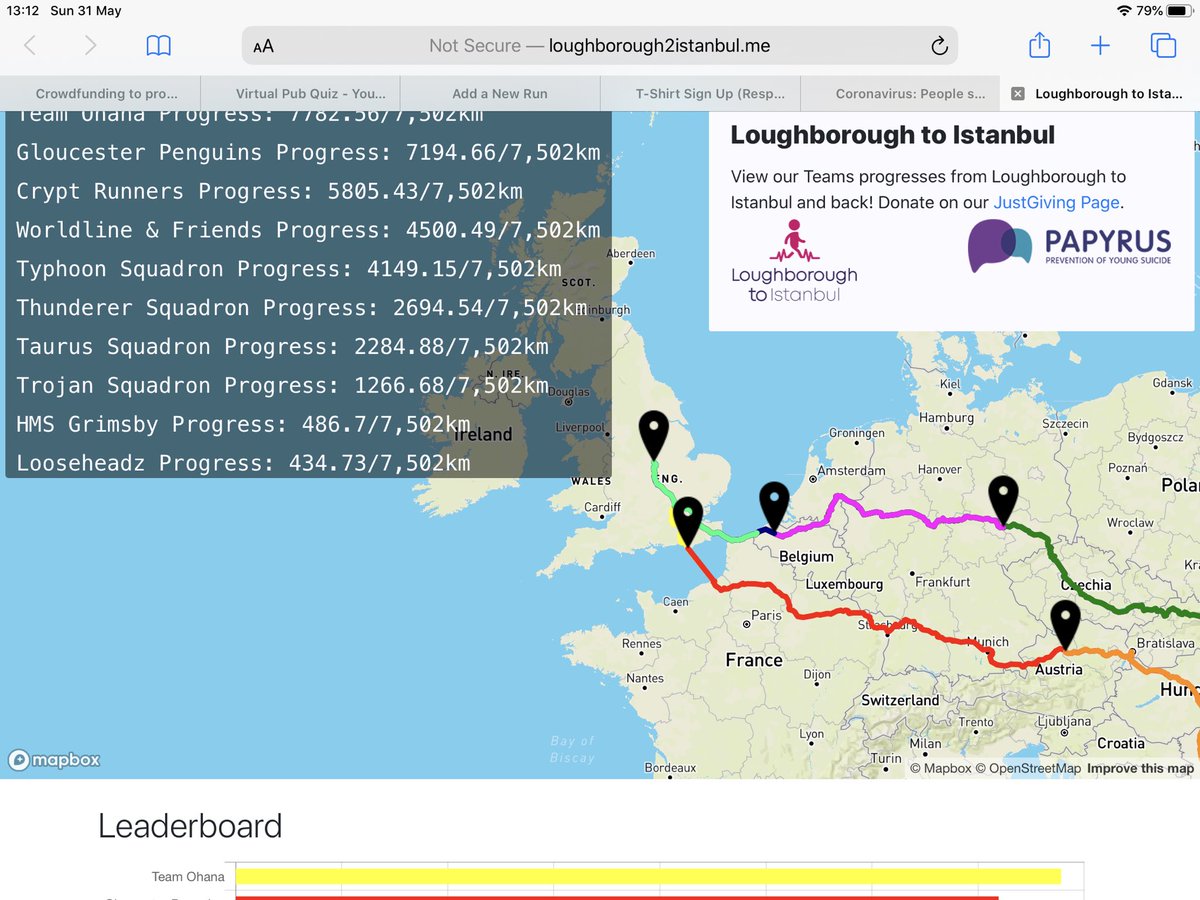Add a new tab with plus icon
Viewport: 1200px width, 900px height.
pos(1100,45)
